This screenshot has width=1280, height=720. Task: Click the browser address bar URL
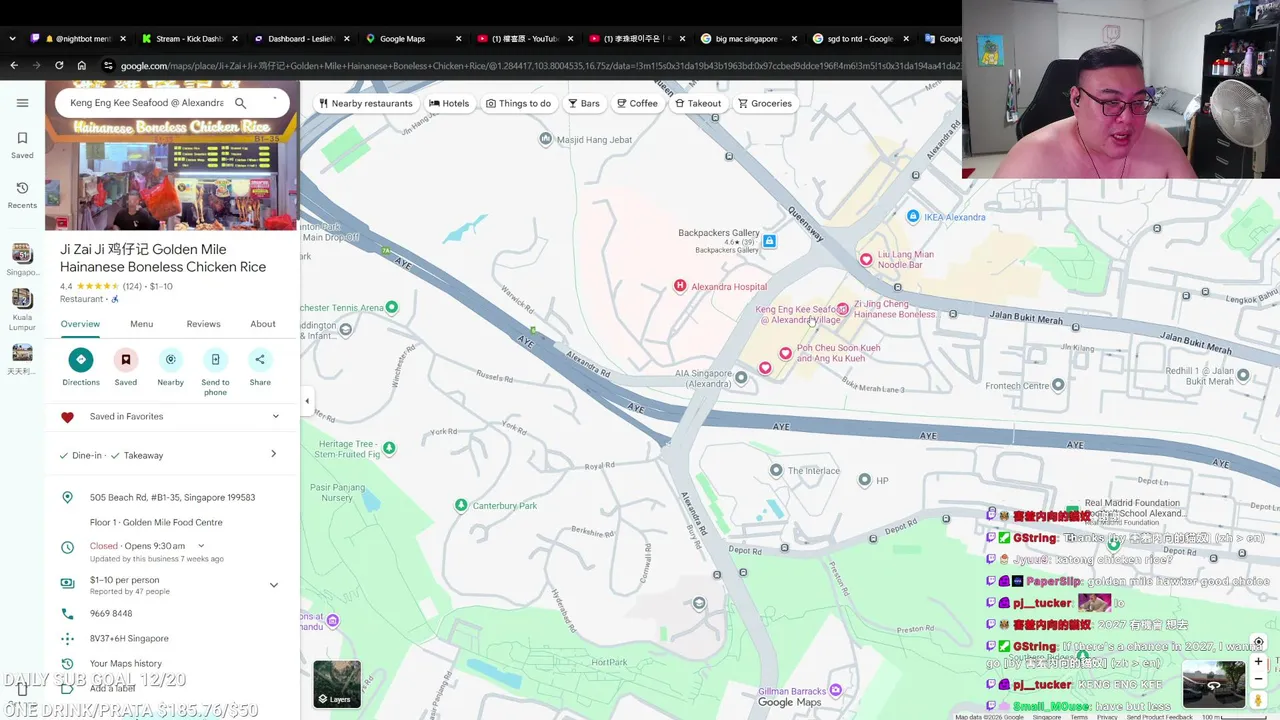pos(540,66)
